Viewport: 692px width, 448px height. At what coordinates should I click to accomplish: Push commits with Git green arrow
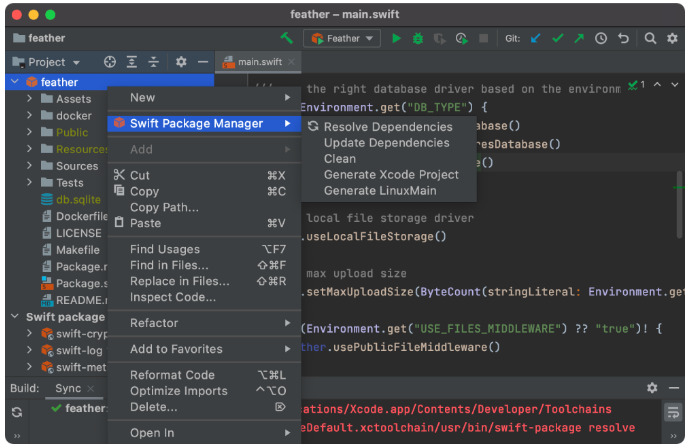pos(579,38)
